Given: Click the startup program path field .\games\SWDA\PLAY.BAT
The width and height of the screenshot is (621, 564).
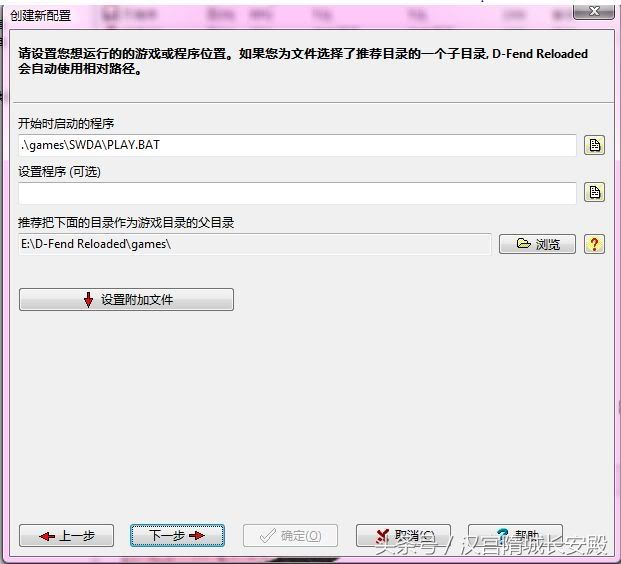Looking at the screenshot, I should tap(297, 145).
